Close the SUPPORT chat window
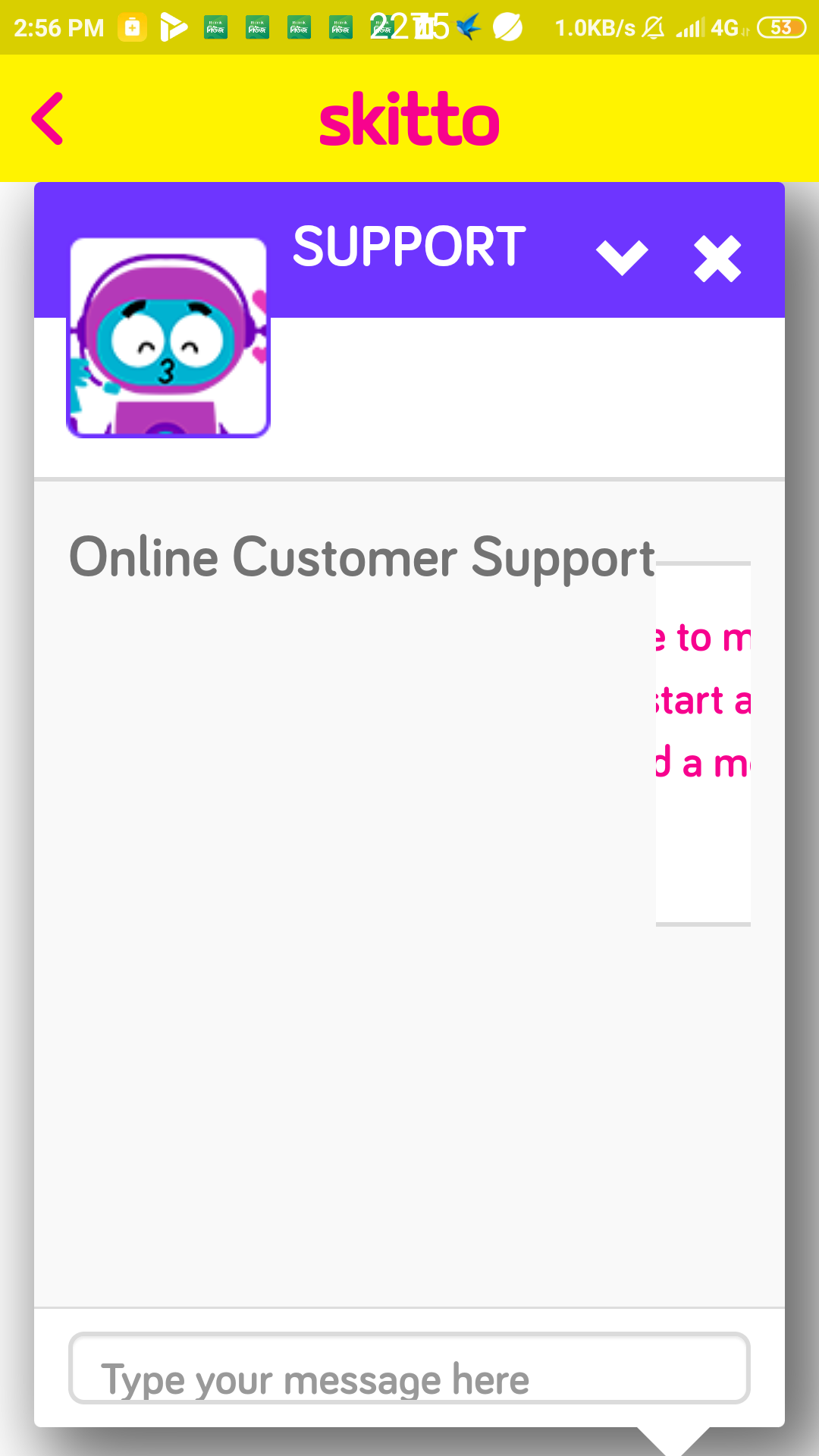This screenshot has width=819, height=1456. pos(717,259)
